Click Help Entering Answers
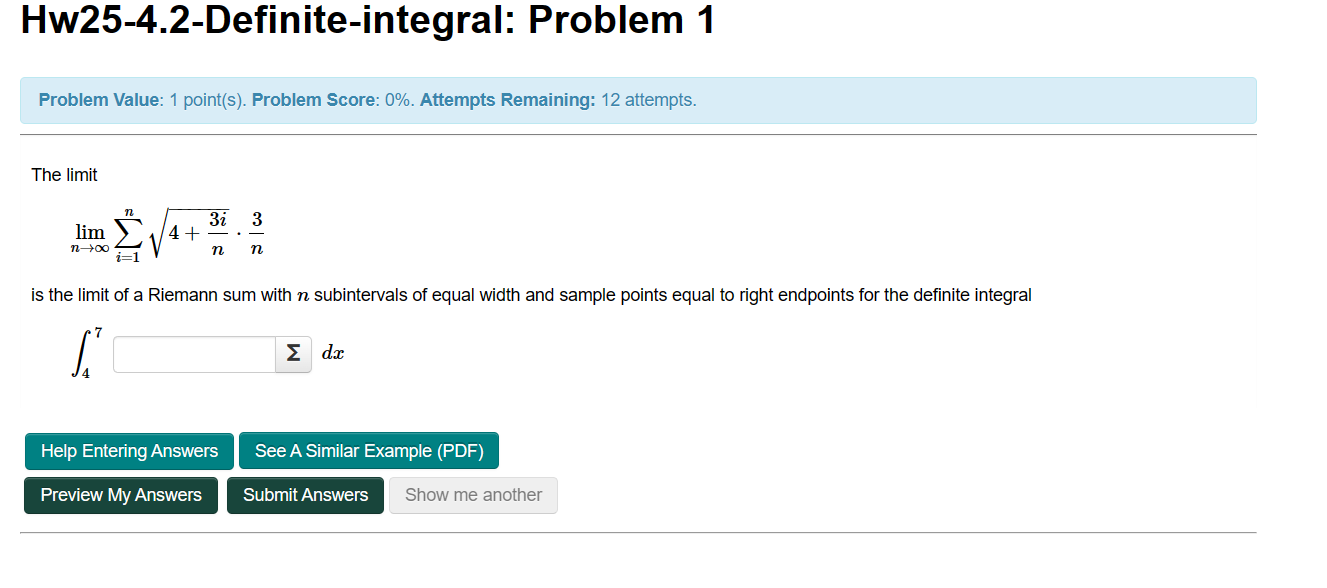1327x588 pixels. click(x=129, y=451)
